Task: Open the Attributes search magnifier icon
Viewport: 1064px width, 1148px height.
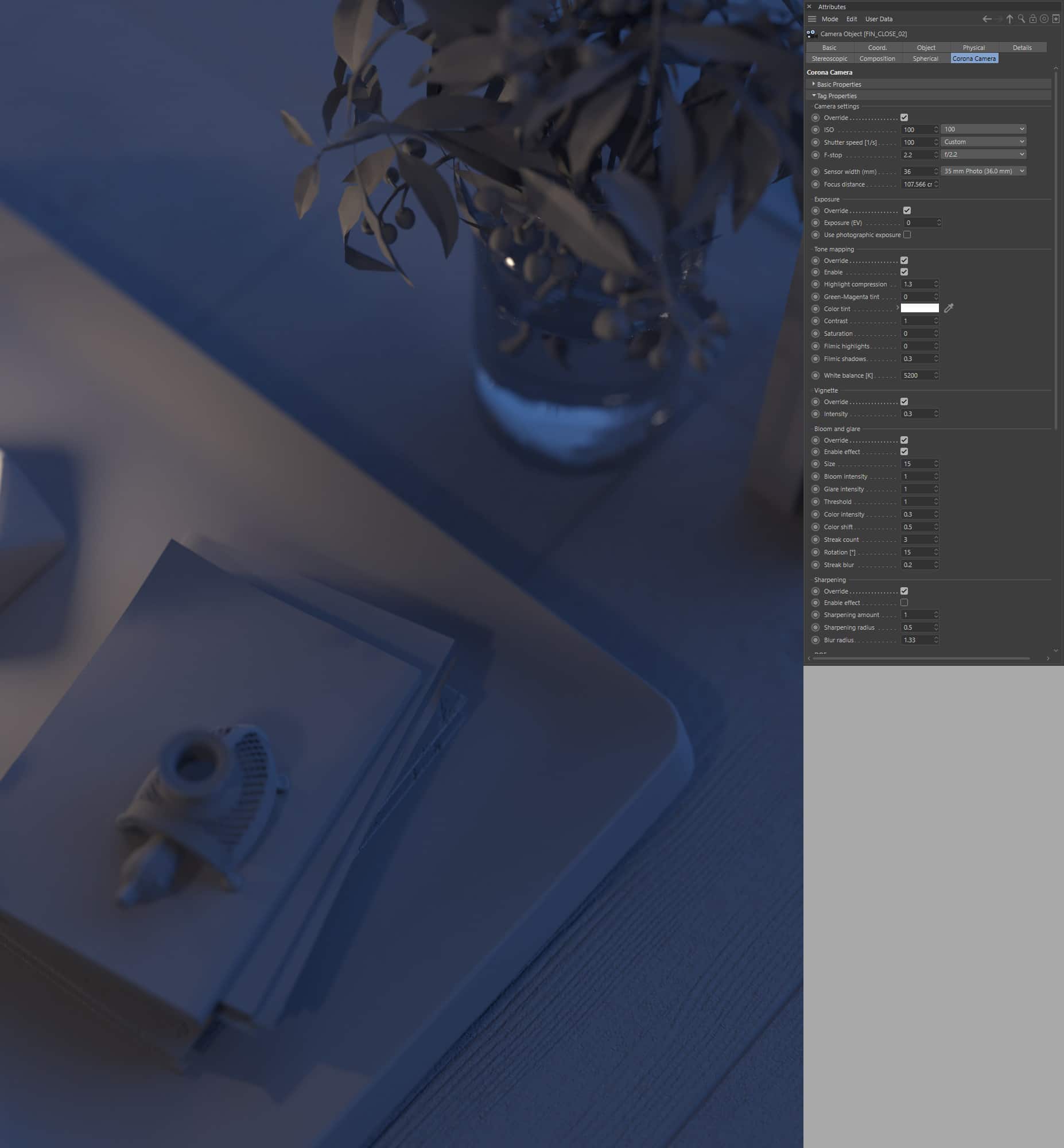Action: 1022,19
